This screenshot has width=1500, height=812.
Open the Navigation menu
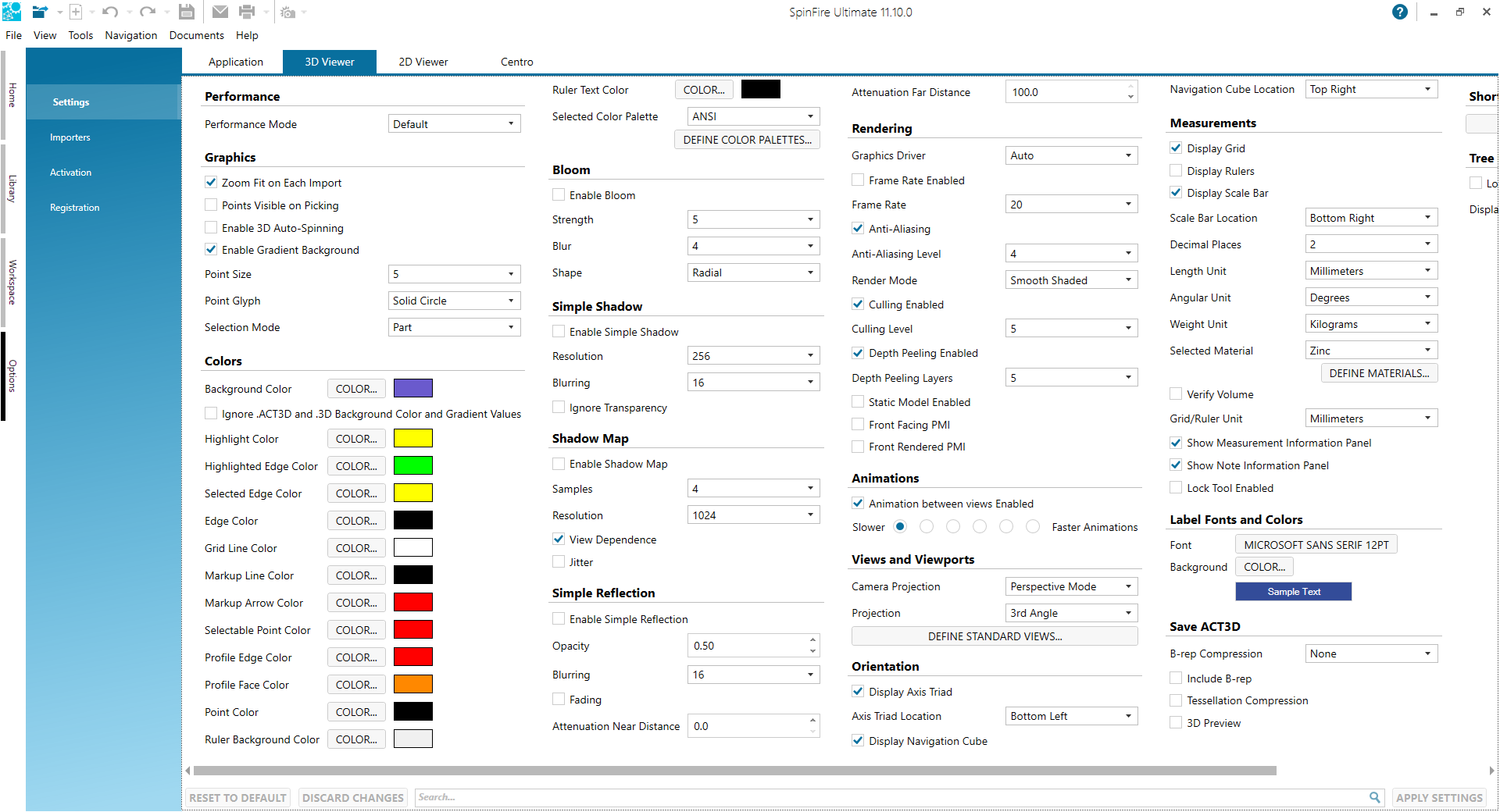tap(130, 35)
